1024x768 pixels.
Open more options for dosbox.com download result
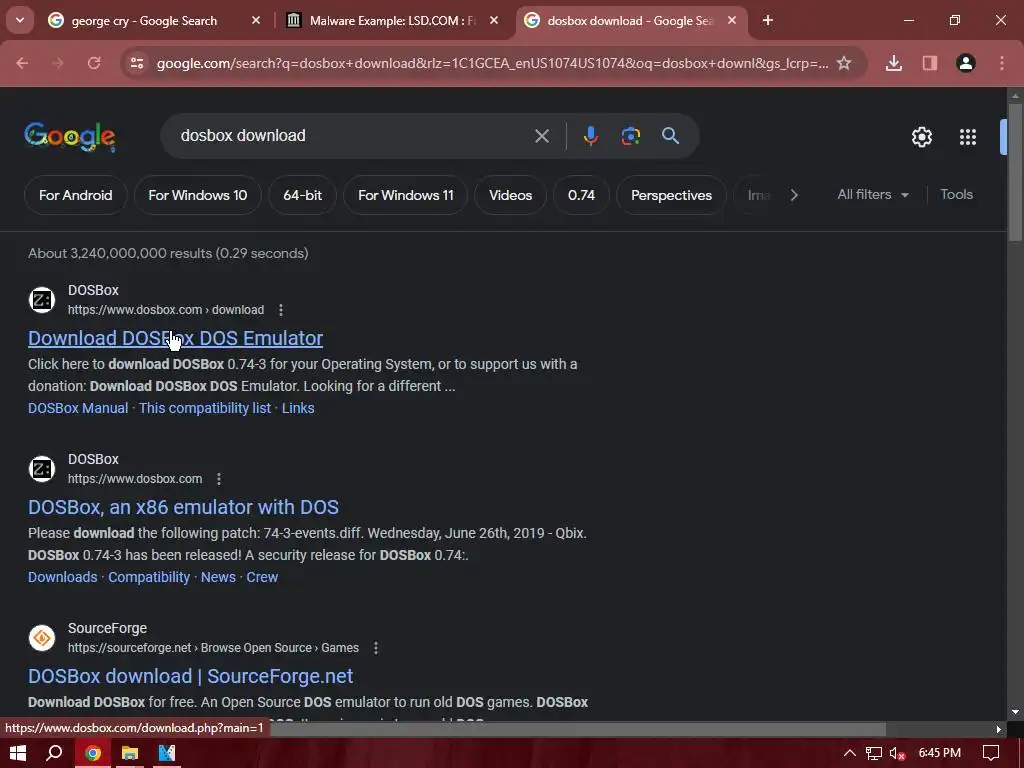point(281,310)
